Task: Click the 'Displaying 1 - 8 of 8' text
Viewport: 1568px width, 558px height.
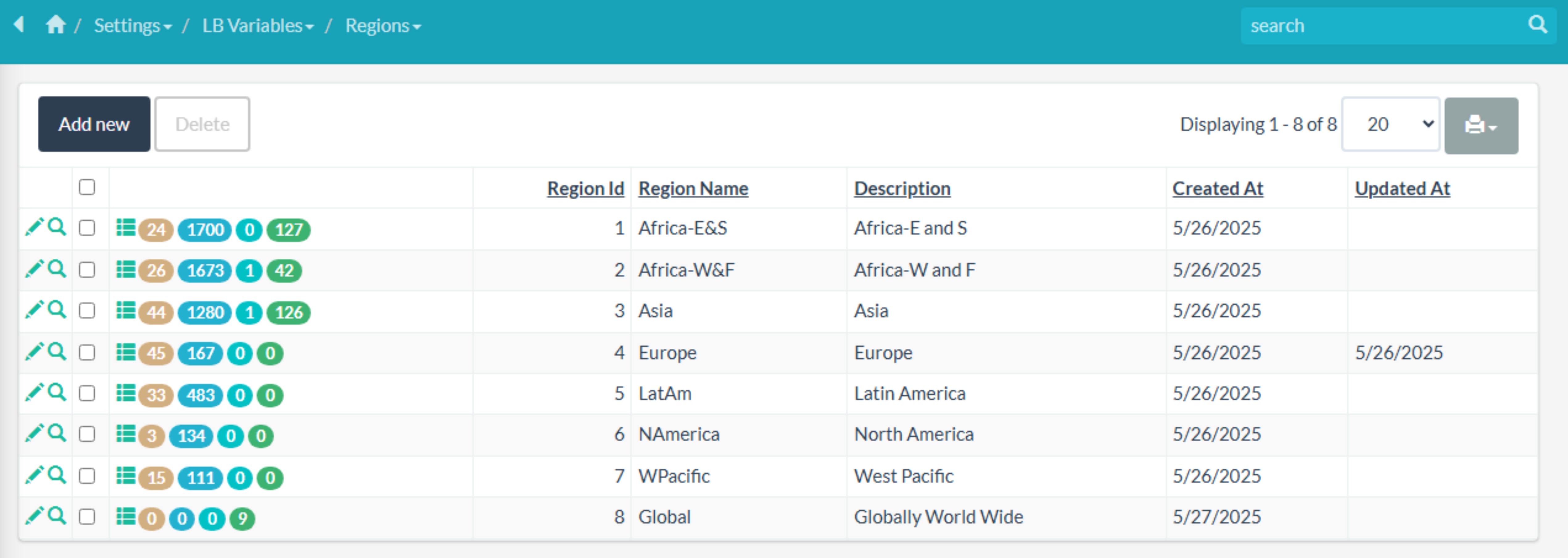Action: (1258, 124)
